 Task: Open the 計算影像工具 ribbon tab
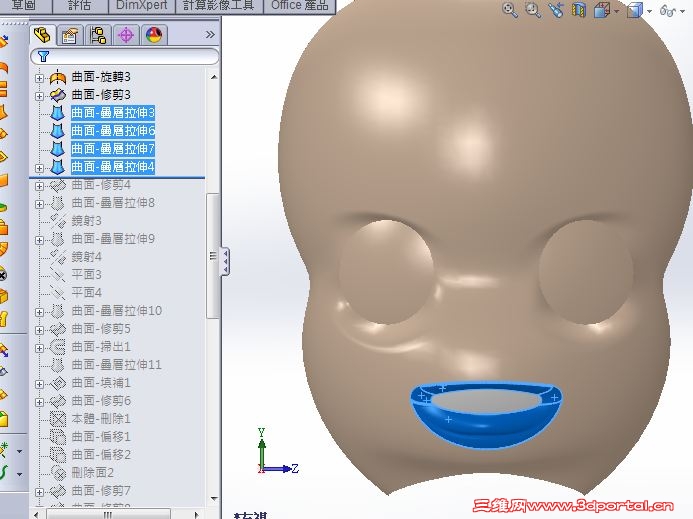(x=219, y=6)
